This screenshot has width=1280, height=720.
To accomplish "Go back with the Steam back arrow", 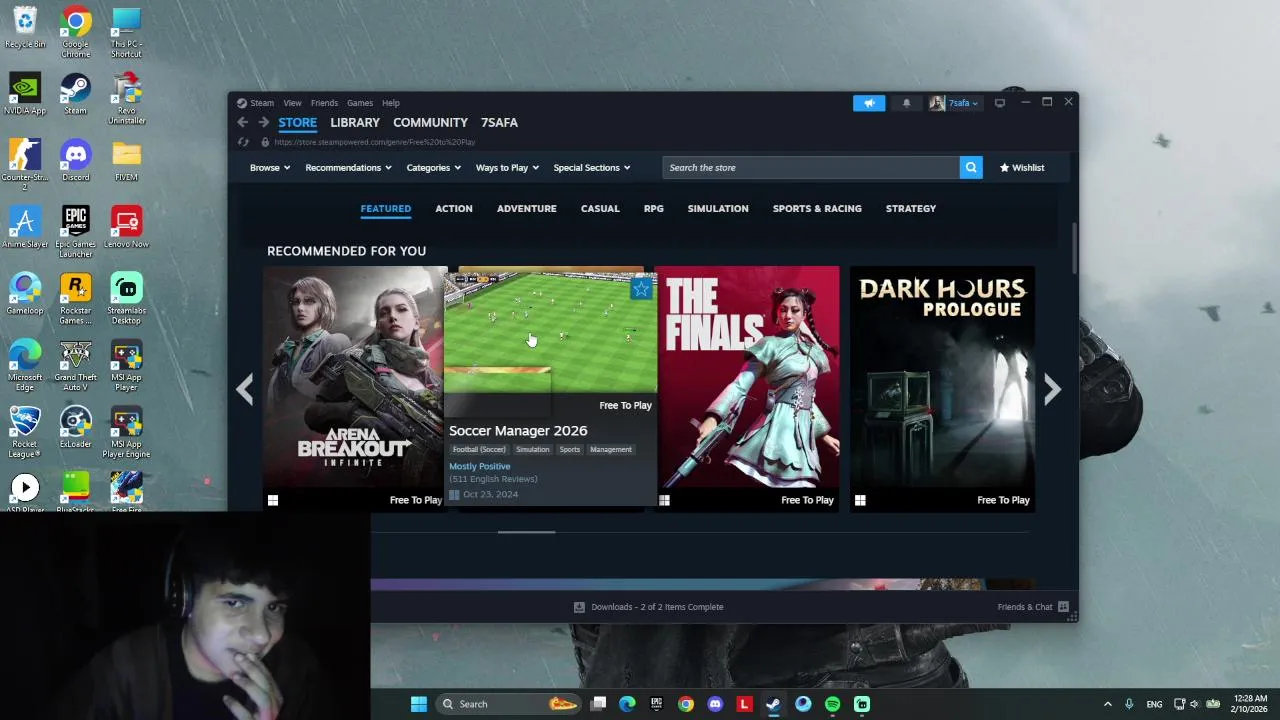I will coord(243,122).
